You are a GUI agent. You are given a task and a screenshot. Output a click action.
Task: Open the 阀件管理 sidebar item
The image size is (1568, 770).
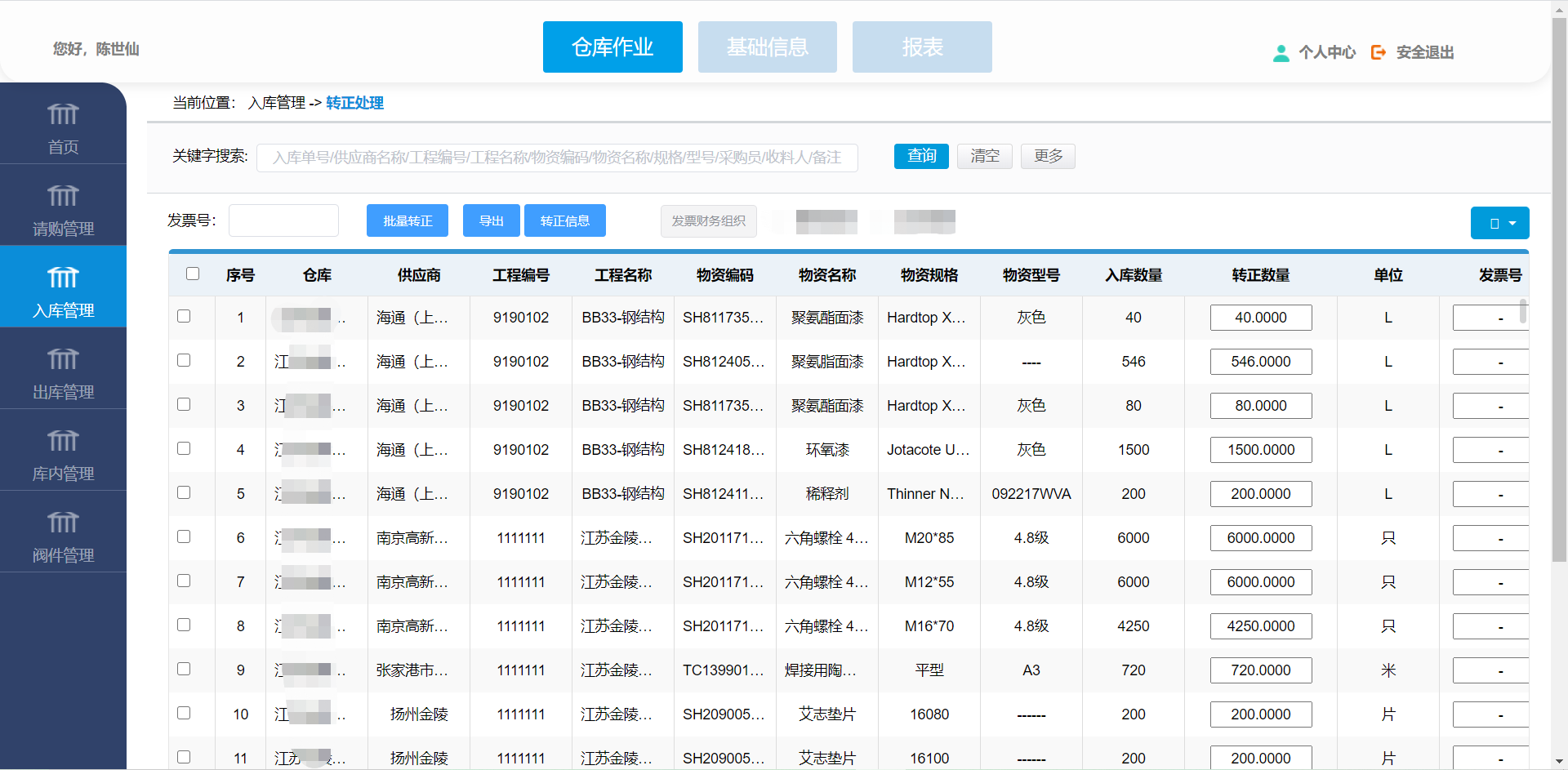[x=63, y=523]
